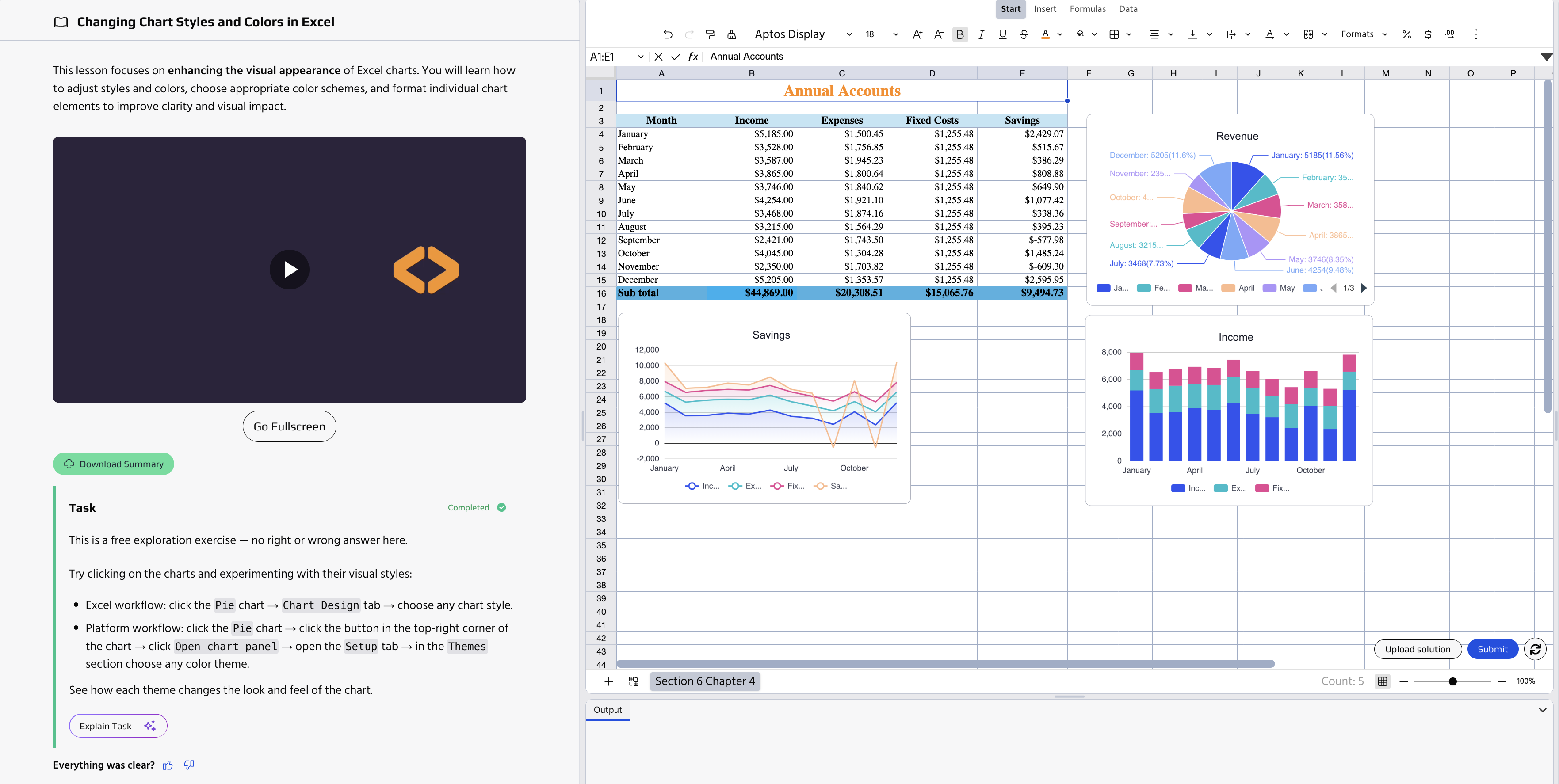Open the sheets list icon

(634, 681)
